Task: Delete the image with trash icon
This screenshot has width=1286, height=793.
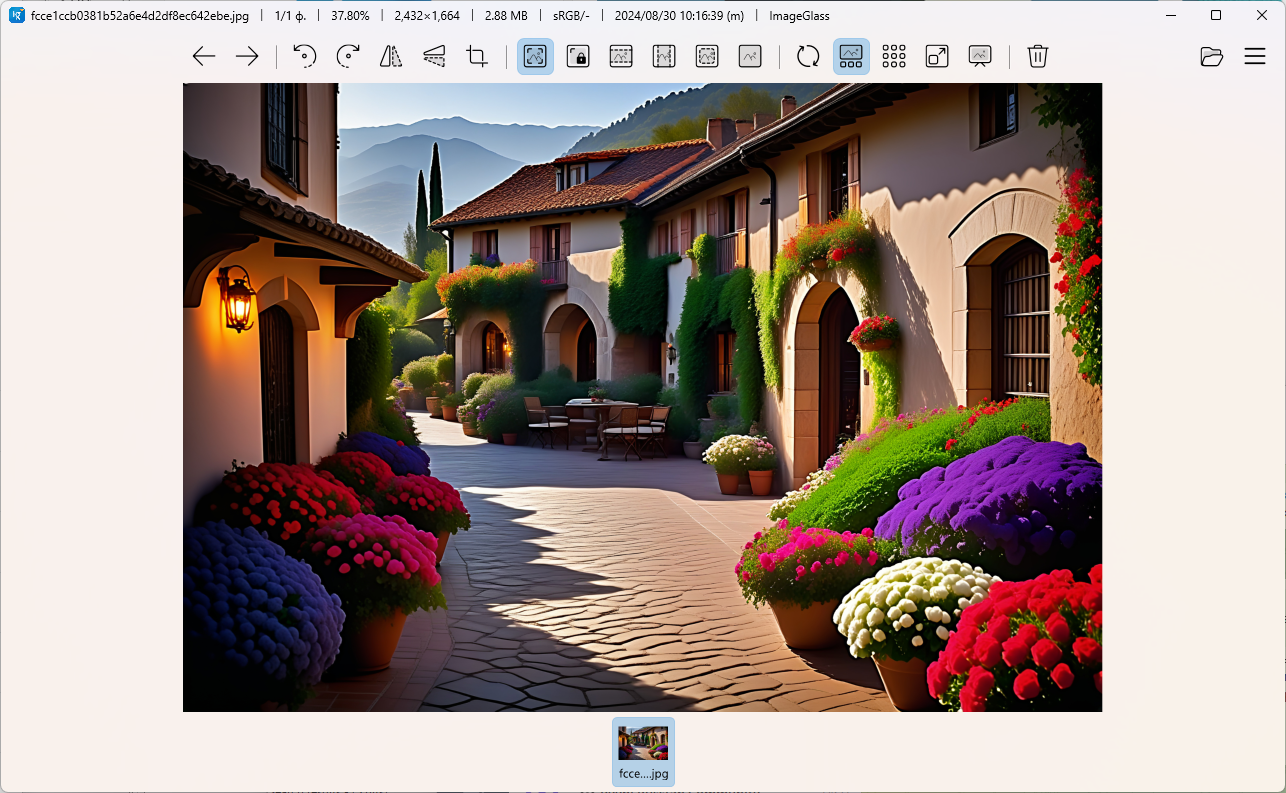Action: [1038, 57]
